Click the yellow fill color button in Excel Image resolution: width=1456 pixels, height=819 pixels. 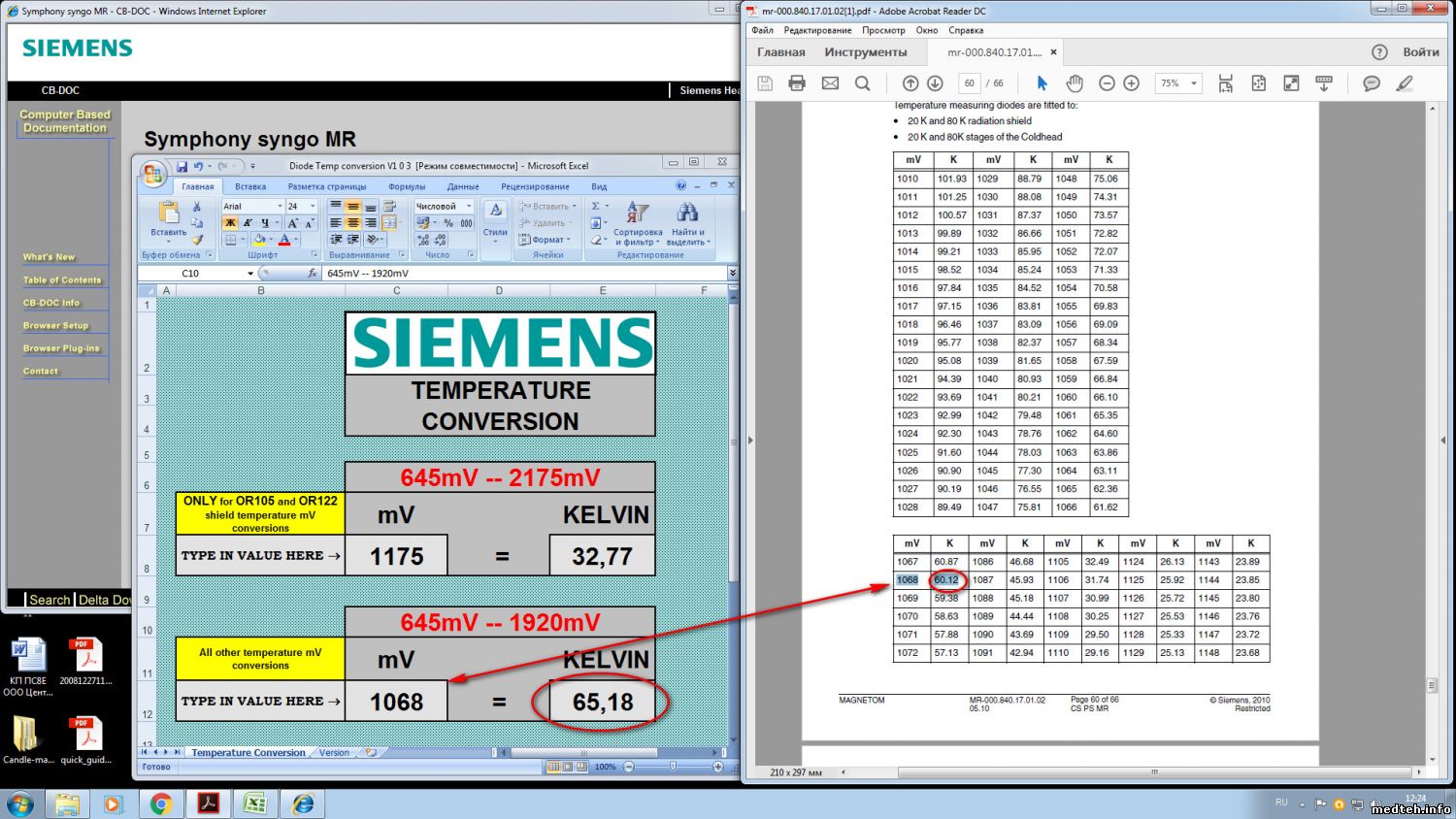tap(259, 240)
